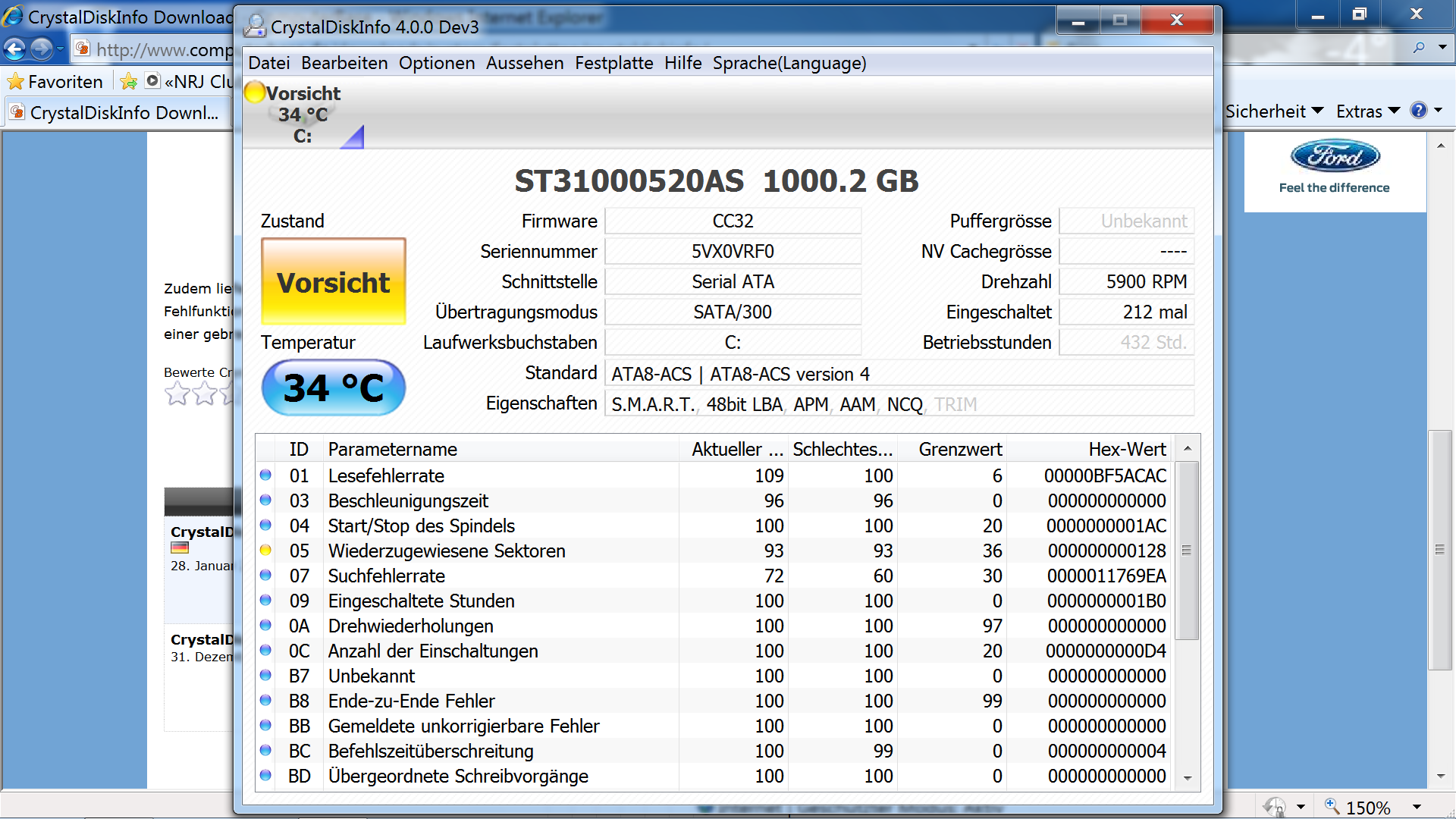1456x819 pixels.
Task: Open the Aussehen menu
Action: point(525,63)
